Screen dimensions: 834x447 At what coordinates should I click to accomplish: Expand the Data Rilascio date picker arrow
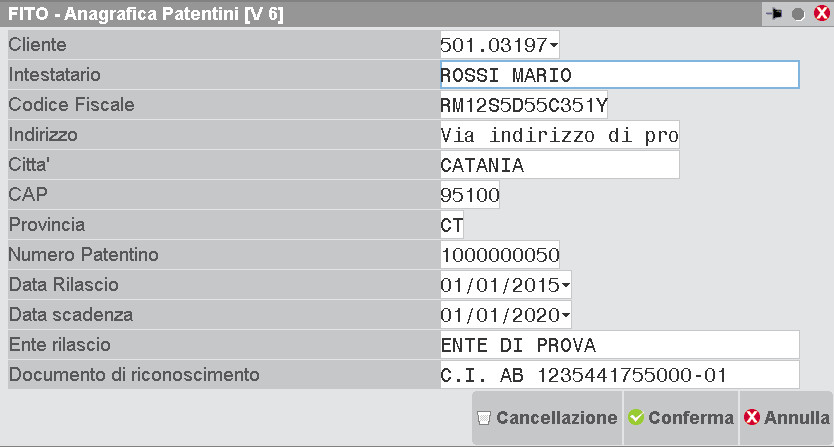[567, 285]
